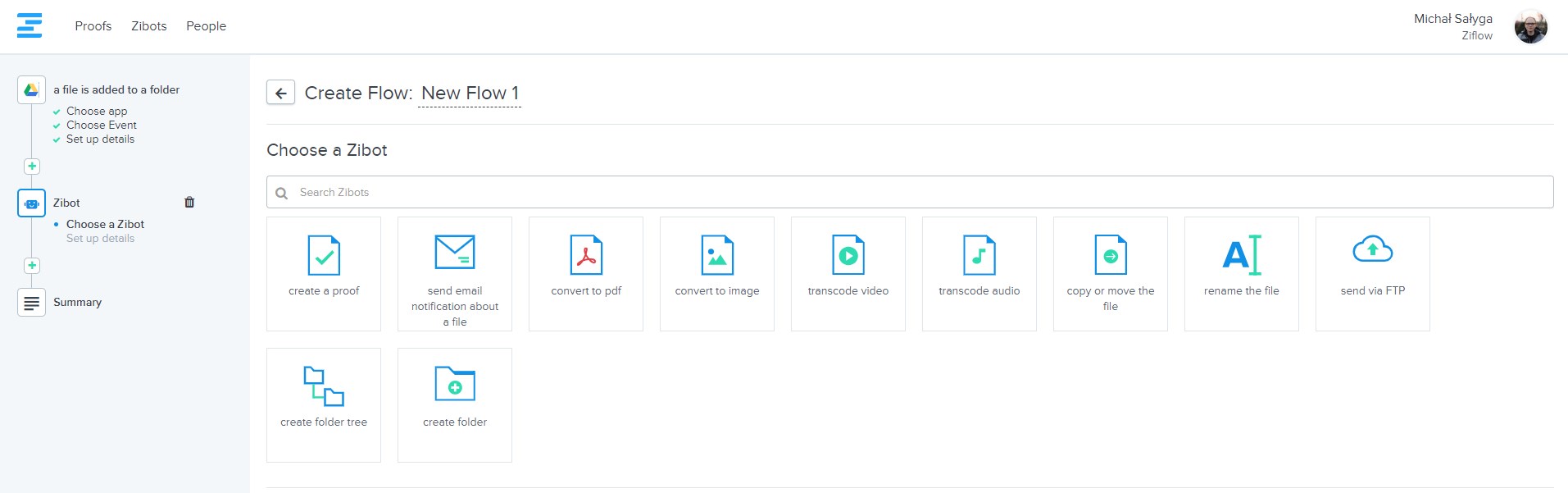The width and height of the screenshot is (1568, 493).
Task: Click the back arrow button
Action: coord(280,93)
